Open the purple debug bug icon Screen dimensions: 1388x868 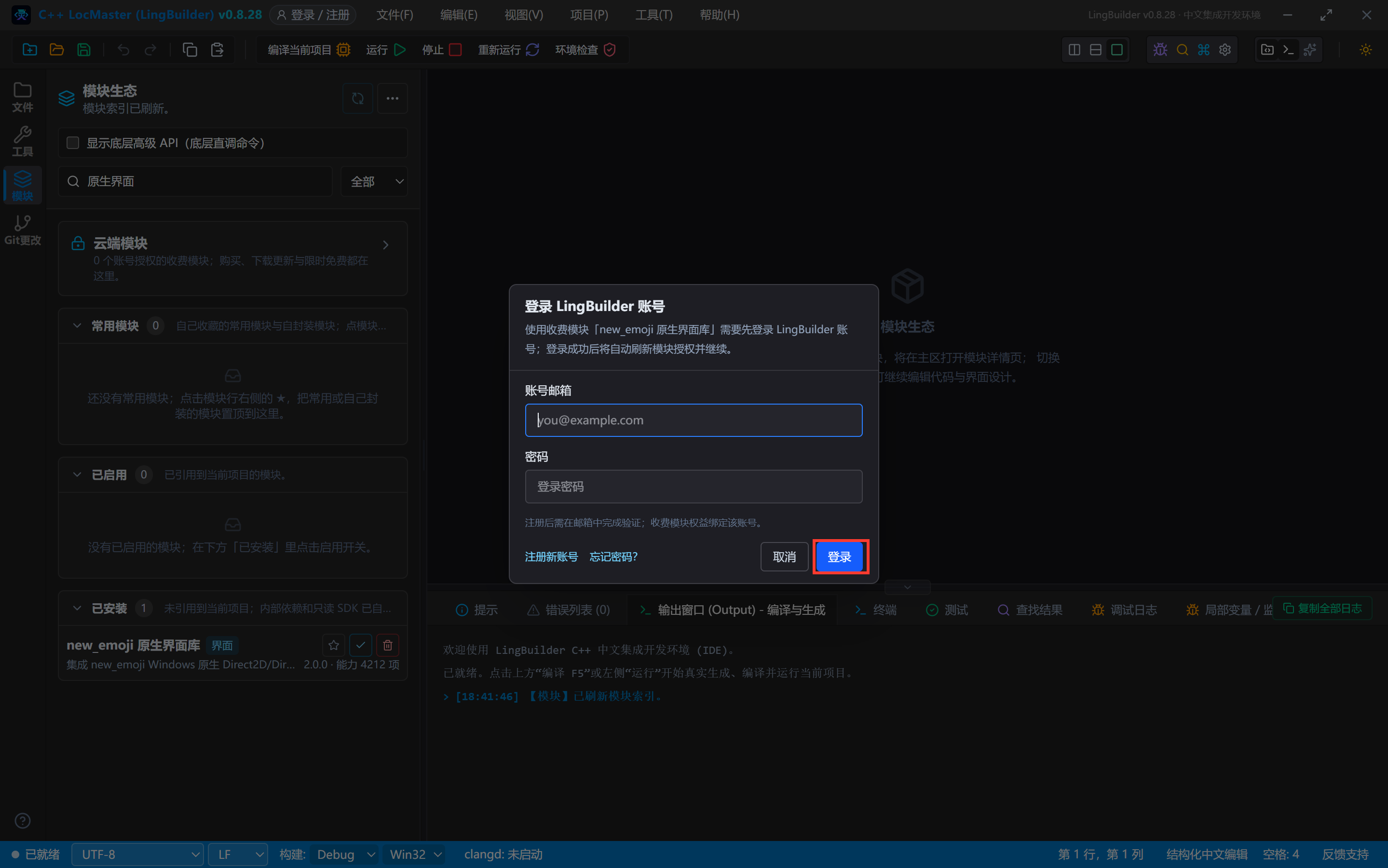tap(1160, 50)
